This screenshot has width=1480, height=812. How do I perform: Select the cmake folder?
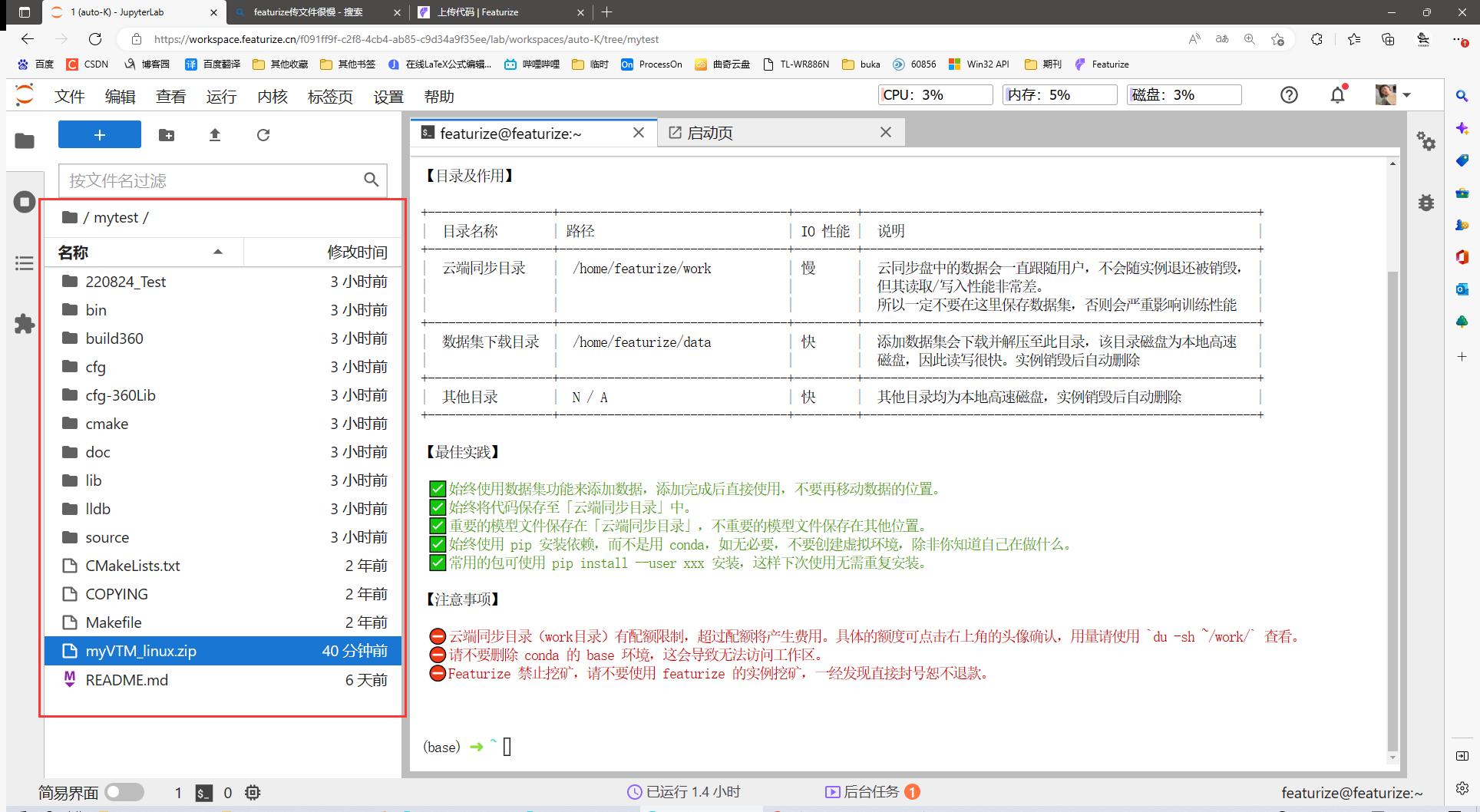[x=223, y=424]
